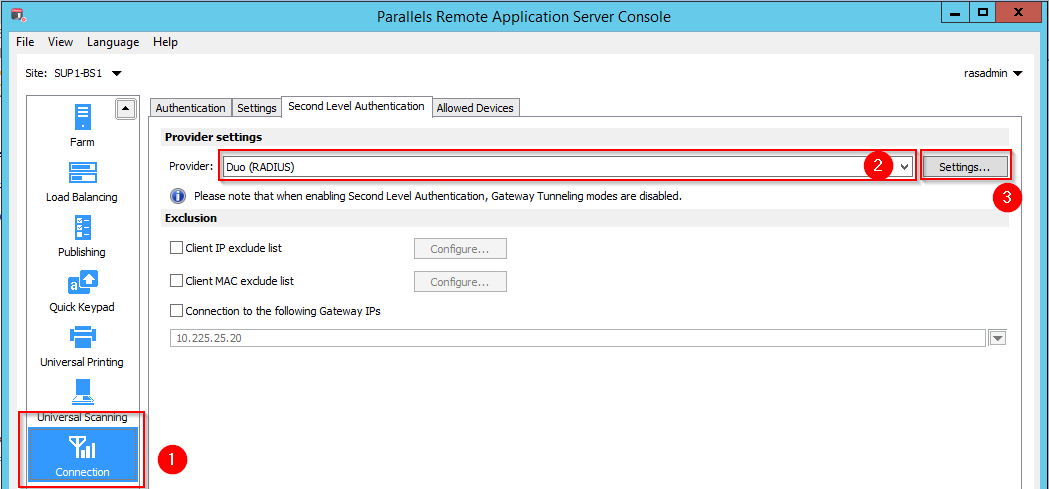The width and height of the screenshot is (1049, 489).
Task: Click the Gateway Tunneling note text
Action: click(x=438, y=197)
